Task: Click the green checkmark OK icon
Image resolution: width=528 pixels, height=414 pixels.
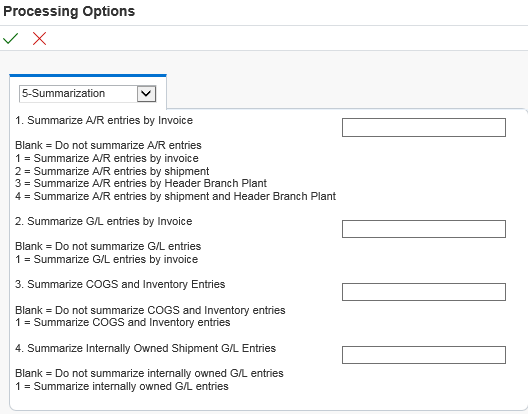Action: point(10,38)
